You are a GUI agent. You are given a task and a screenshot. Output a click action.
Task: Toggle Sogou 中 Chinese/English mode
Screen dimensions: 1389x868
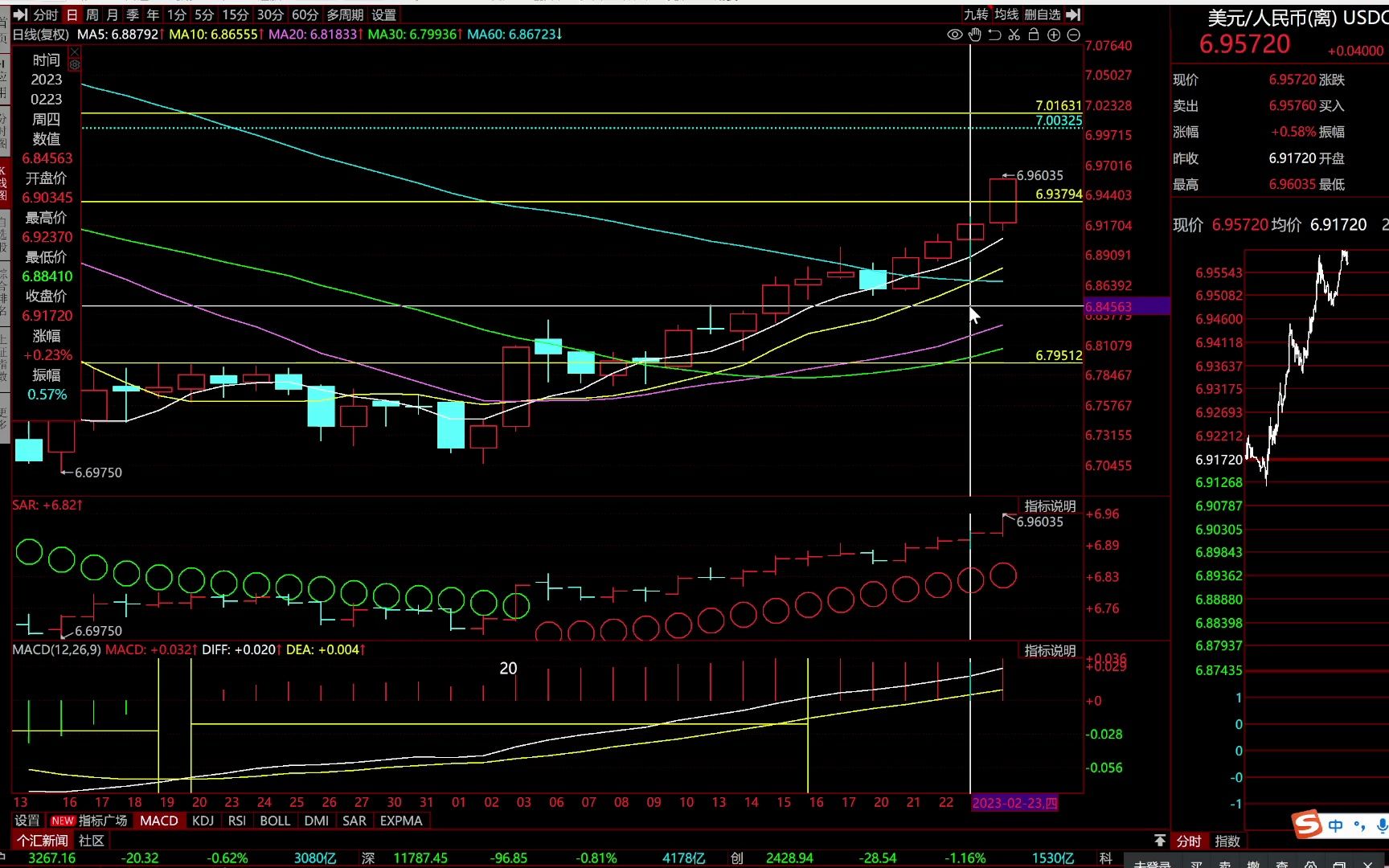pyautogui.click(x=1336, y=825)
